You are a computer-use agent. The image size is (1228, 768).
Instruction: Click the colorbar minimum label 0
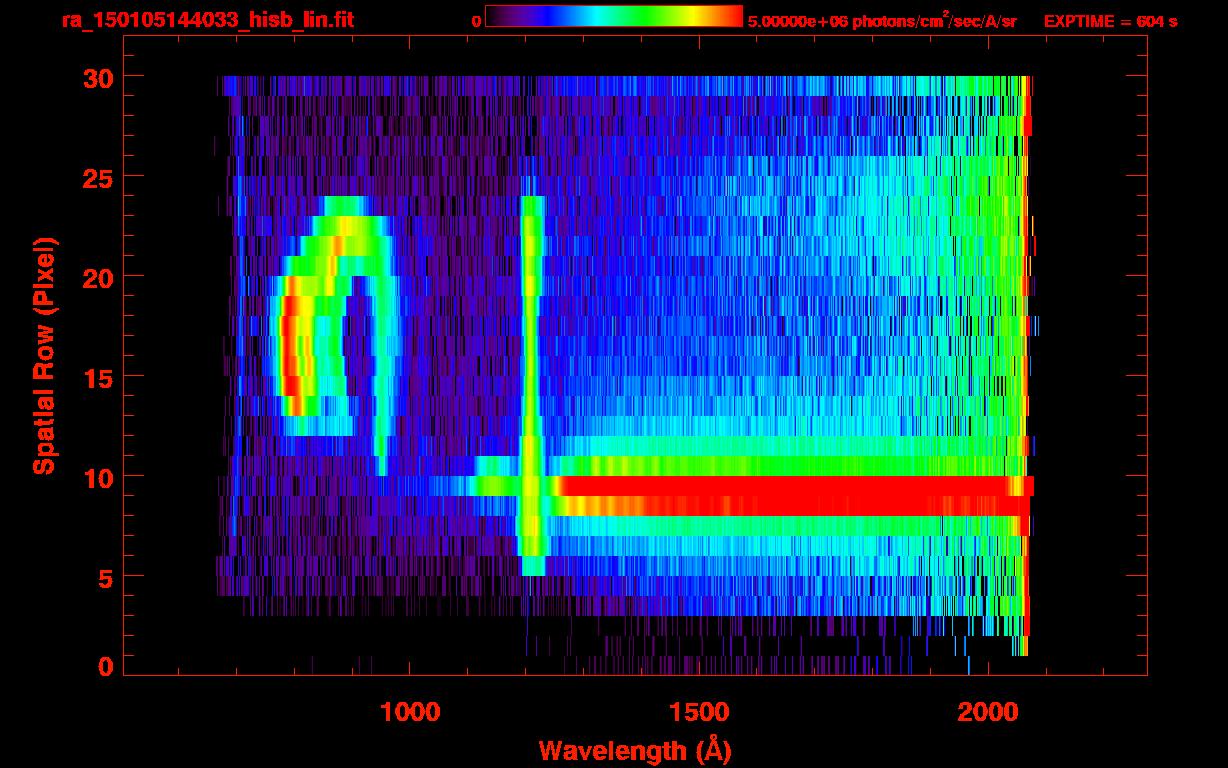tap(477, 21)
